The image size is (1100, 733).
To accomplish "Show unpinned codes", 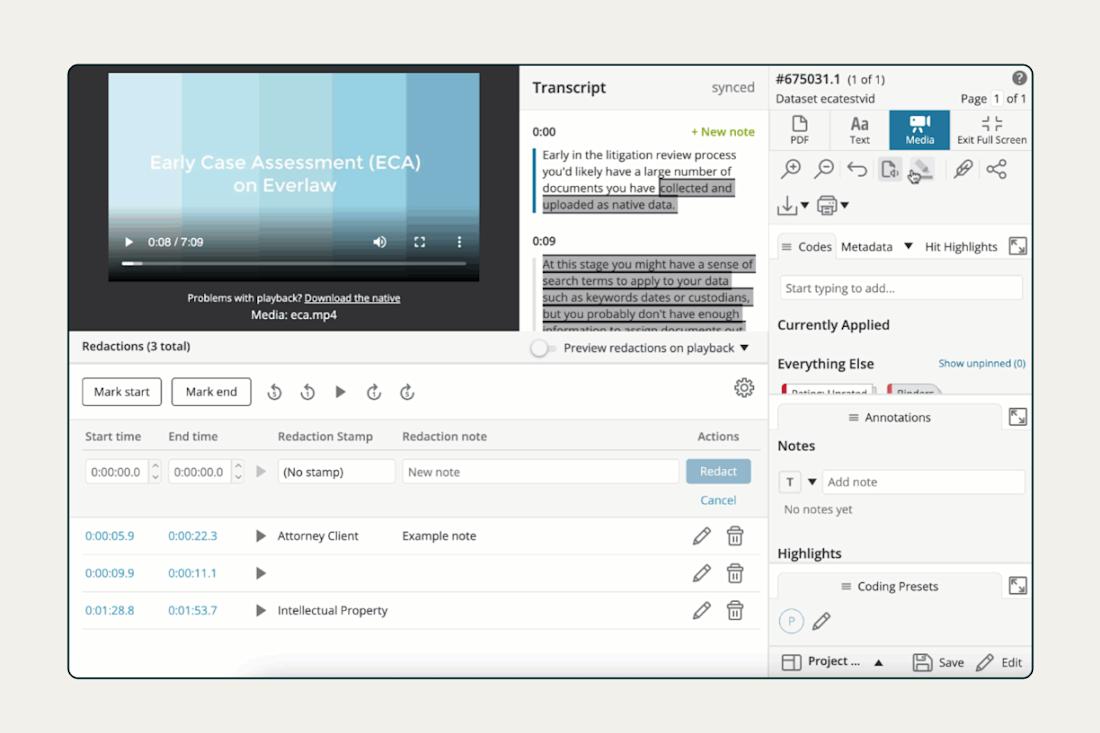I will coord(981,363).
